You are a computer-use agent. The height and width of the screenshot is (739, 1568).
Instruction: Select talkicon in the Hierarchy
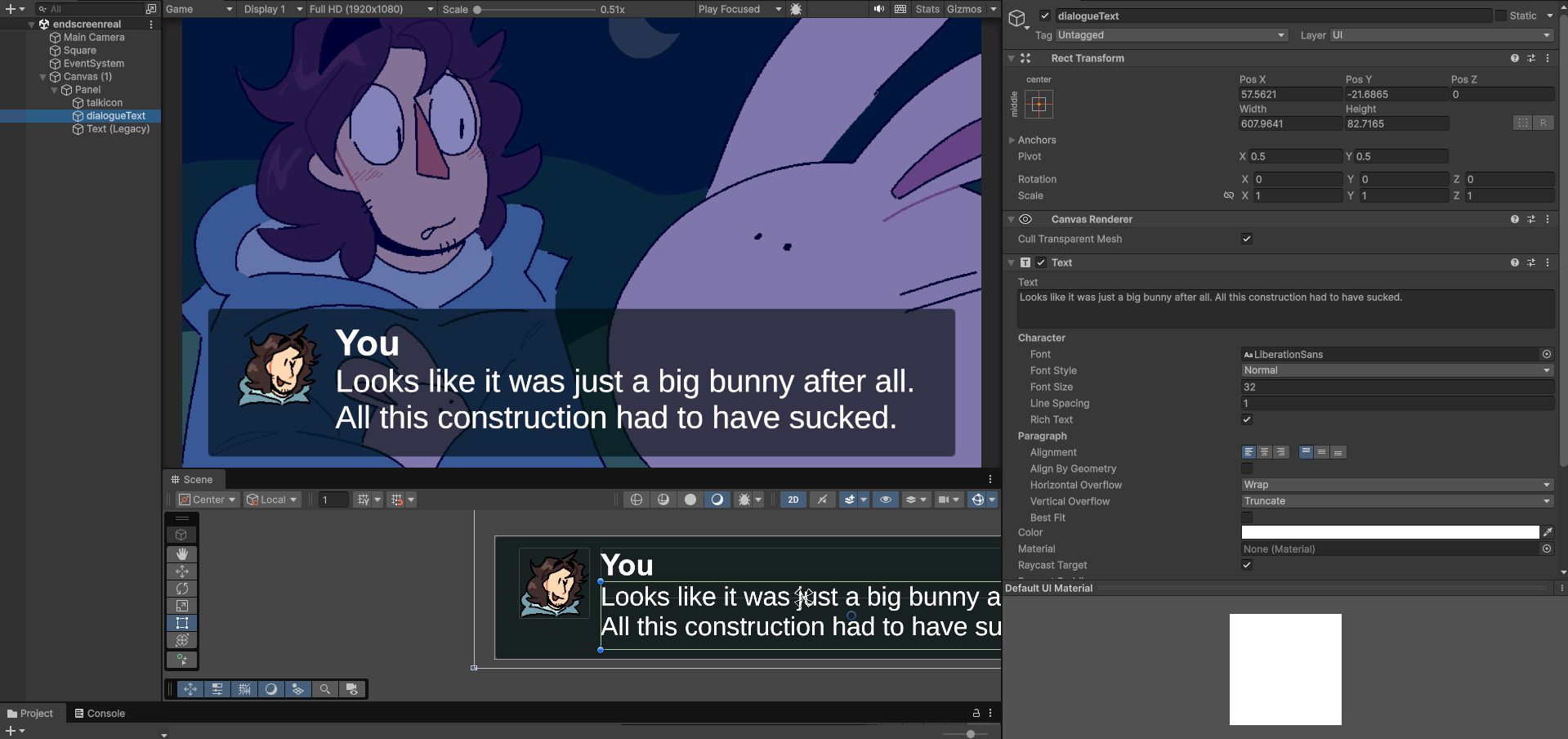click(105, 103)
